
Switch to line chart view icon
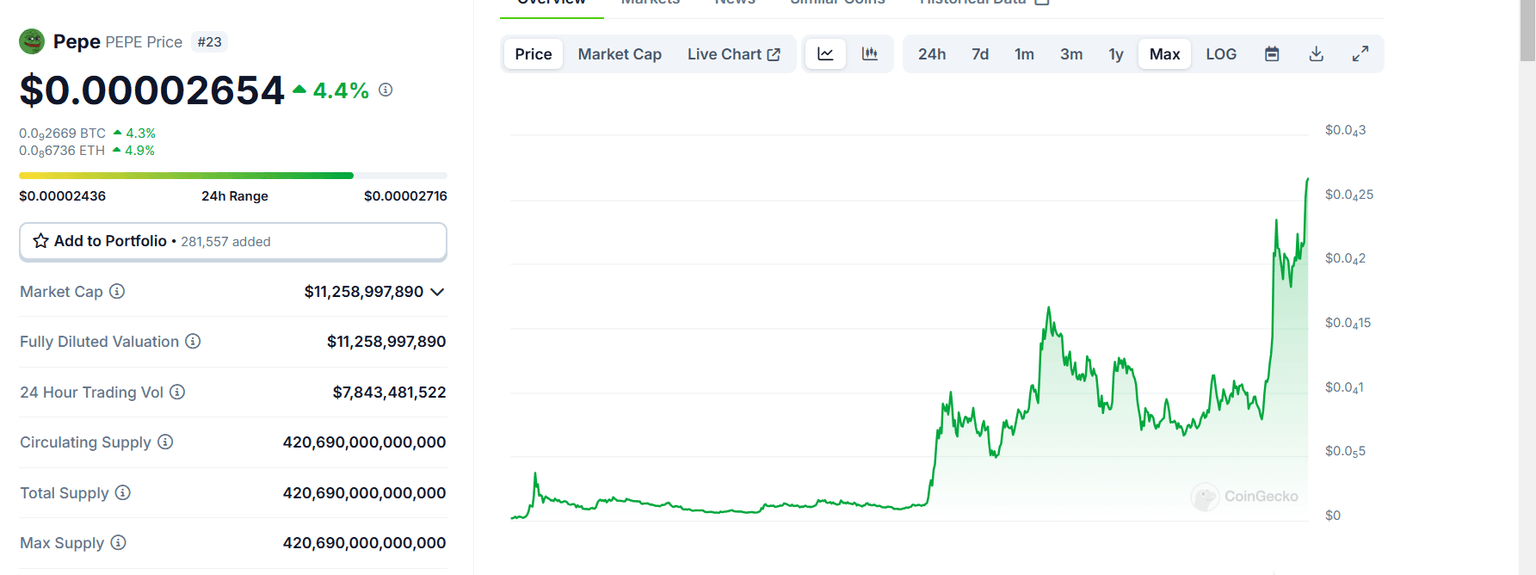click(826, 54)
